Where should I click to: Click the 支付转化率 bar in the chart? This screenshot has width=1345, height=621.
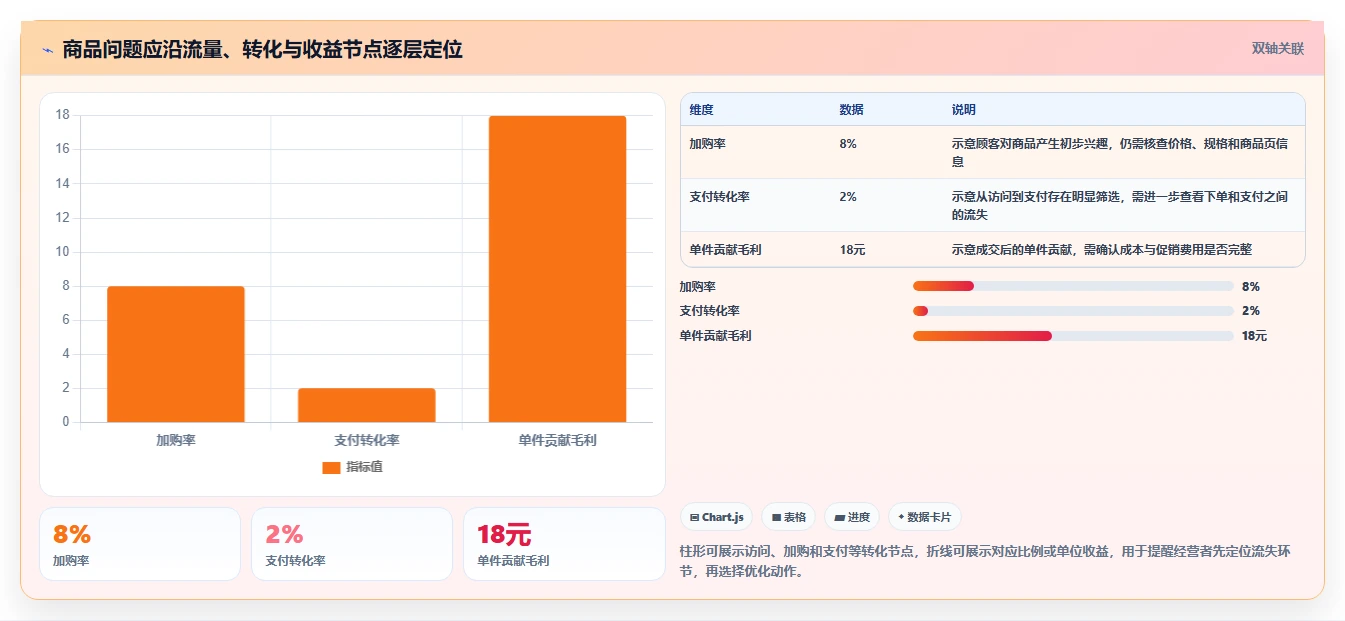pyautogui.click(x=367, y=405)
